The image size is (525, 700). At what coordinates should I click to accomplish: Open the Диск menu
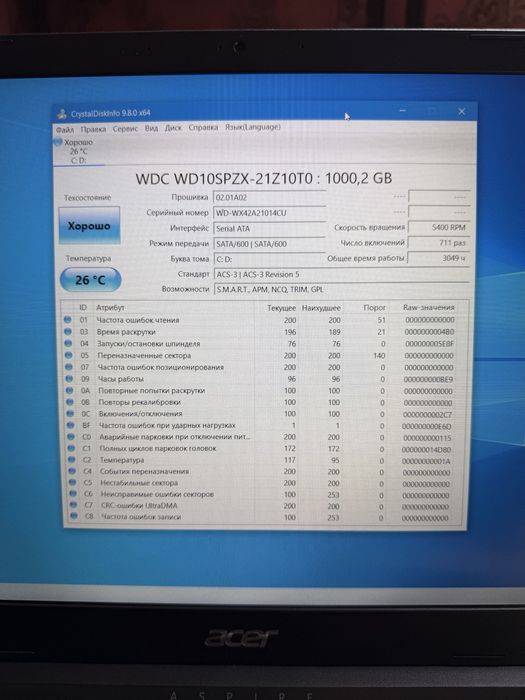[173, 128]
